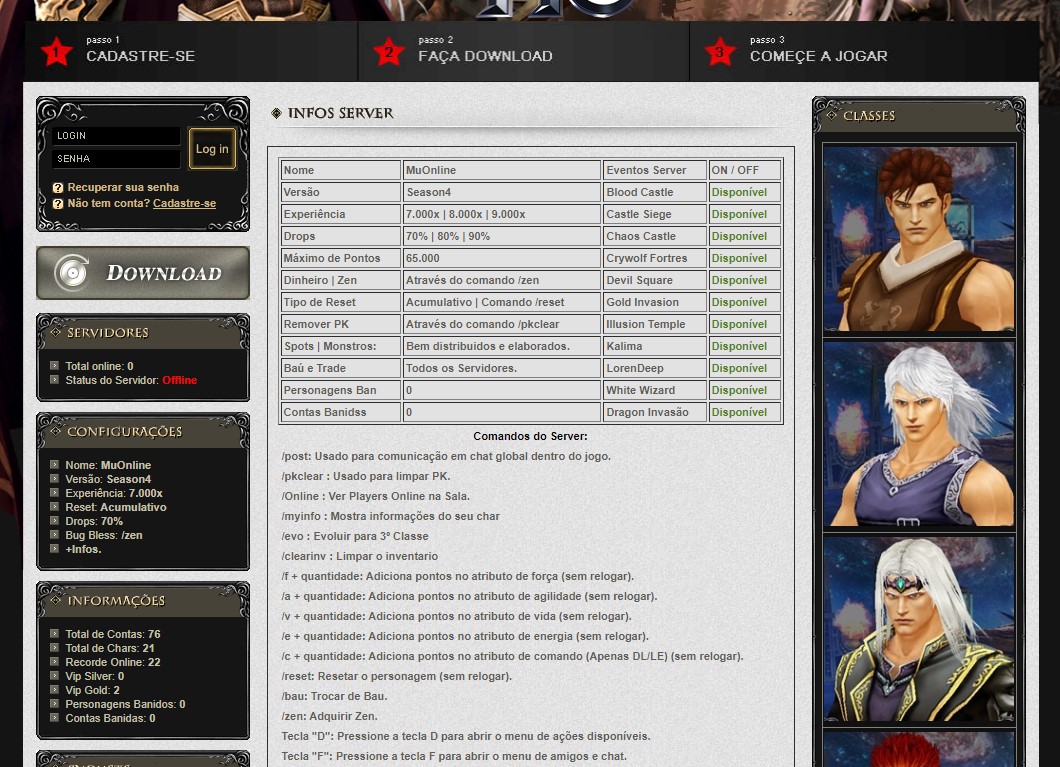Click the /reset command description line

[397, 676]
